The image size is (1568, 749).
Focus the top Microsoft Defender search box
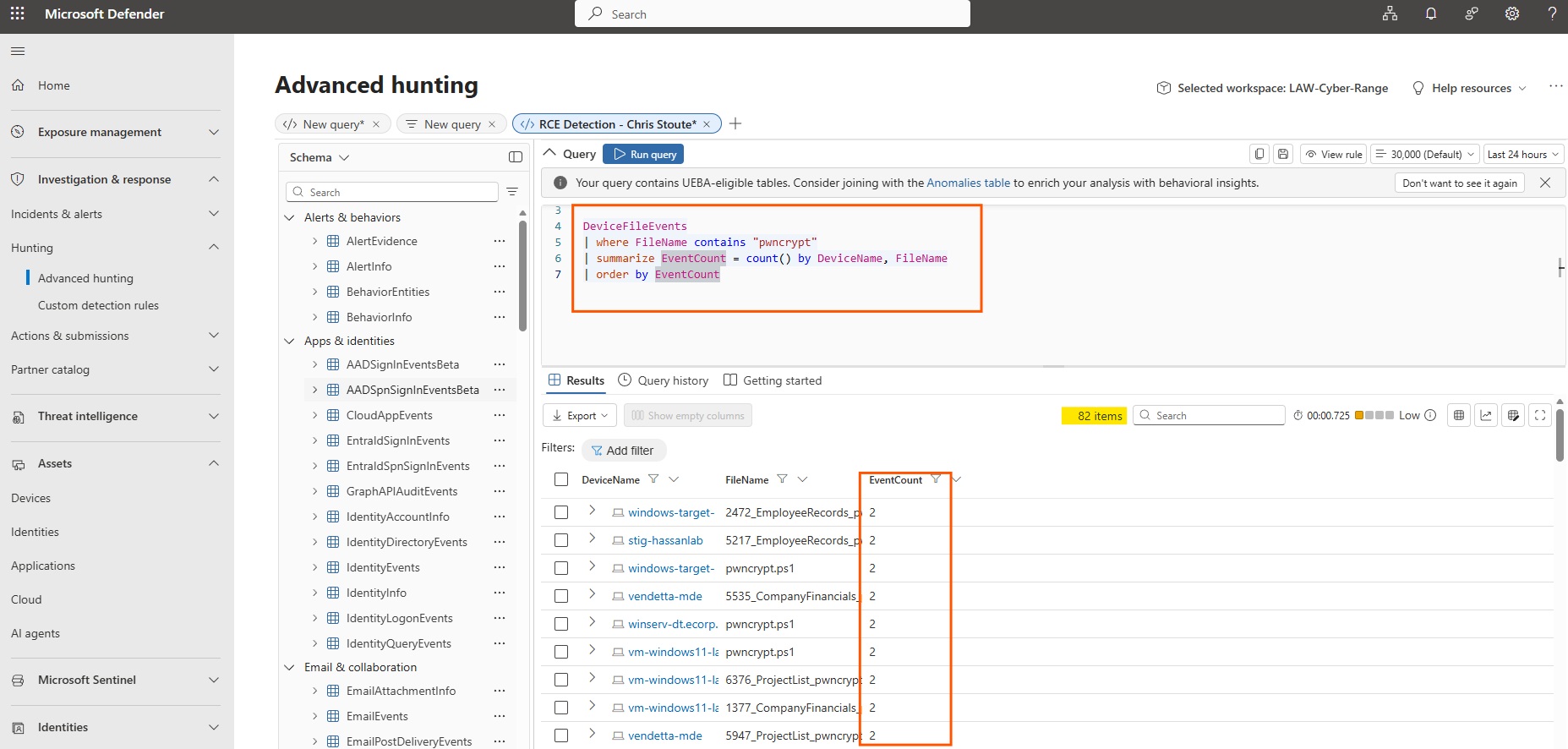click(x=773, y=14)
